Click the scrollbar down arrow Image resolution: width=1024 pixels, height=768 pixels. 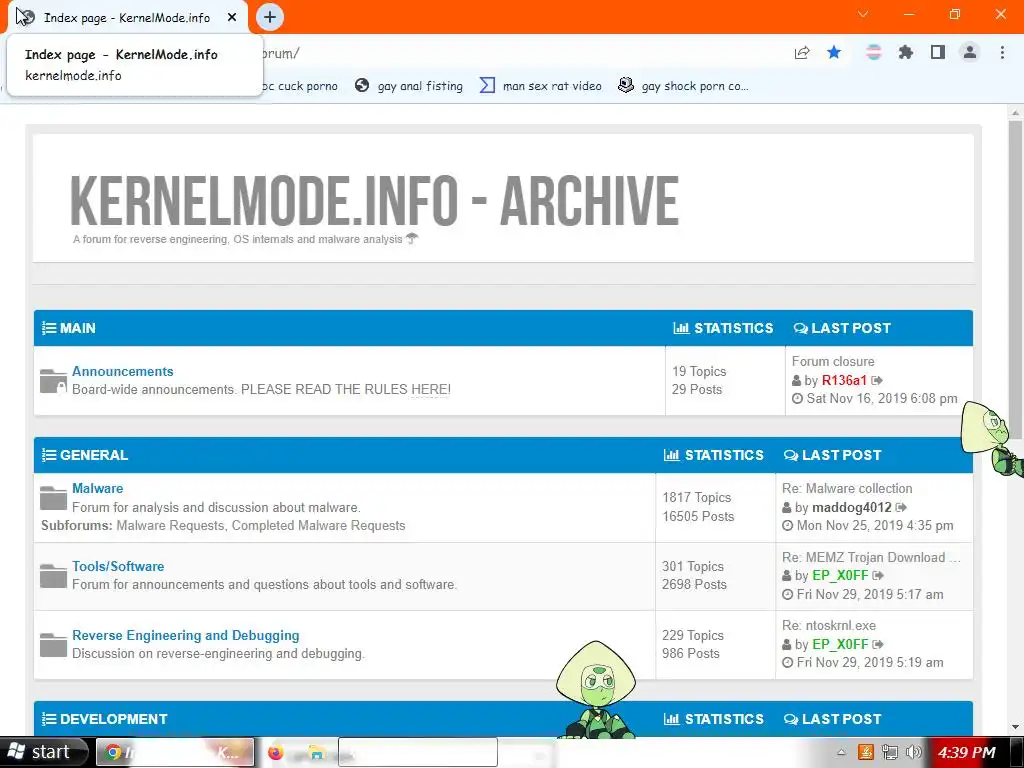[1015, 726]
